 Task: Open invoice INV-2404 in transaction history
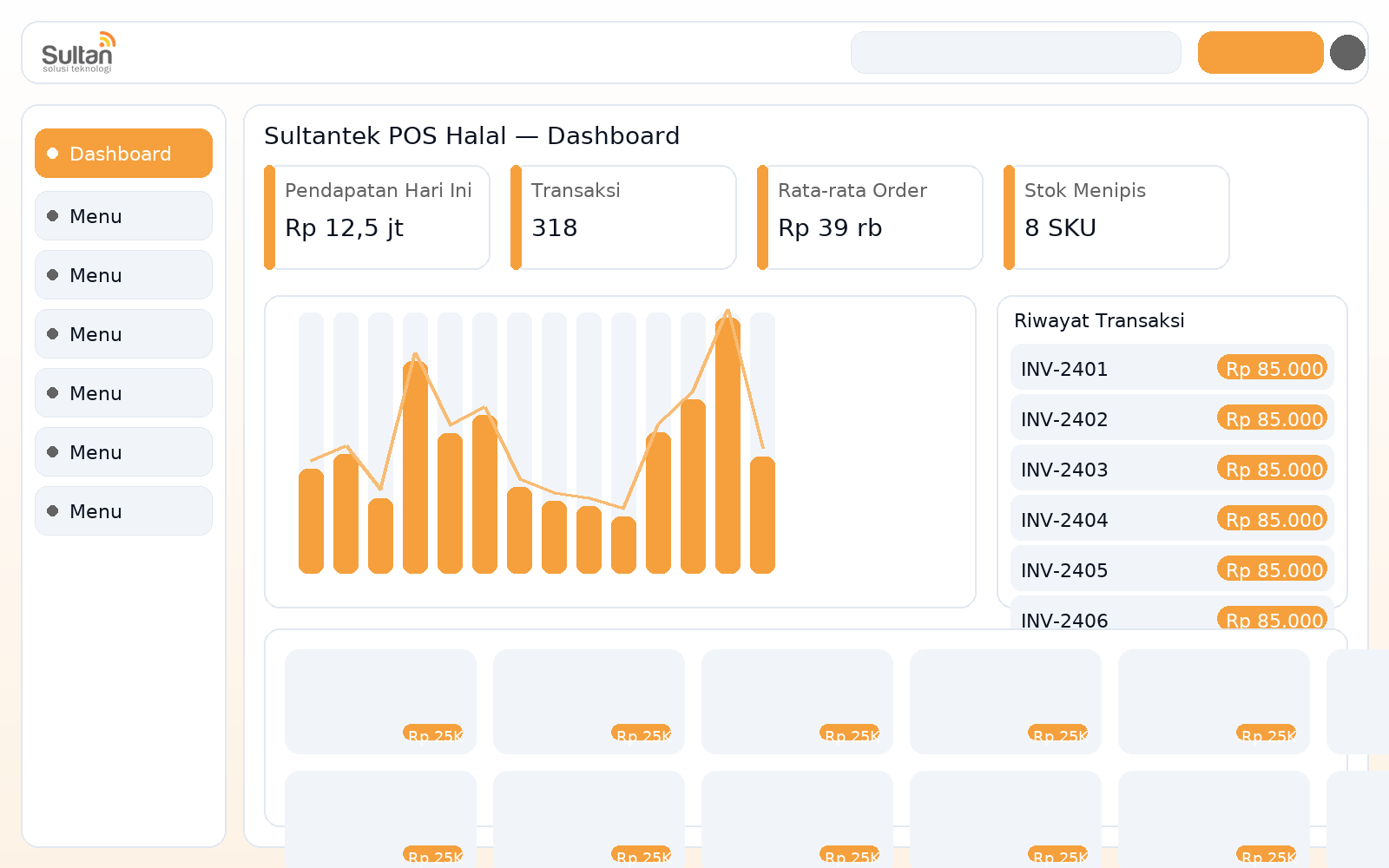coord(1172,519)
